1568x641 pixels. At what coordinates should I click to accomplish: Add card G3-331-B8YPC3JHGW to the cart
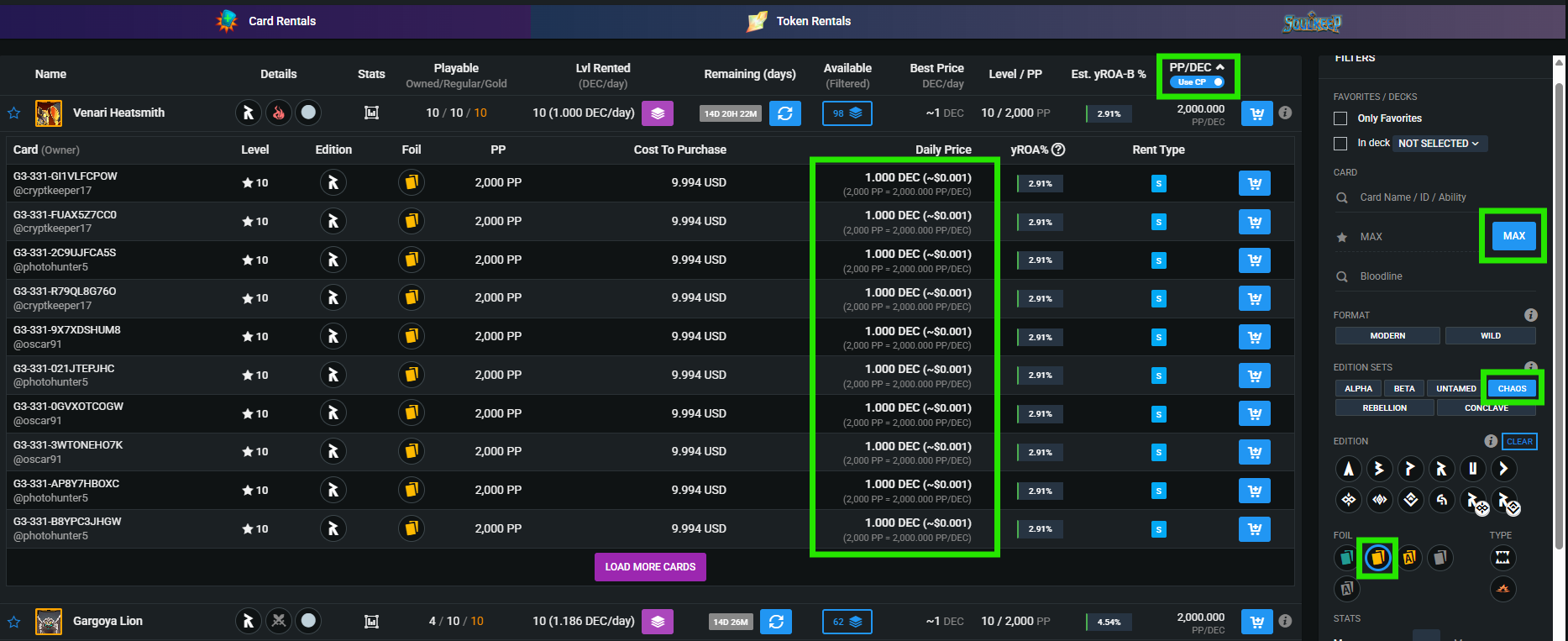tap(1255, 529)
